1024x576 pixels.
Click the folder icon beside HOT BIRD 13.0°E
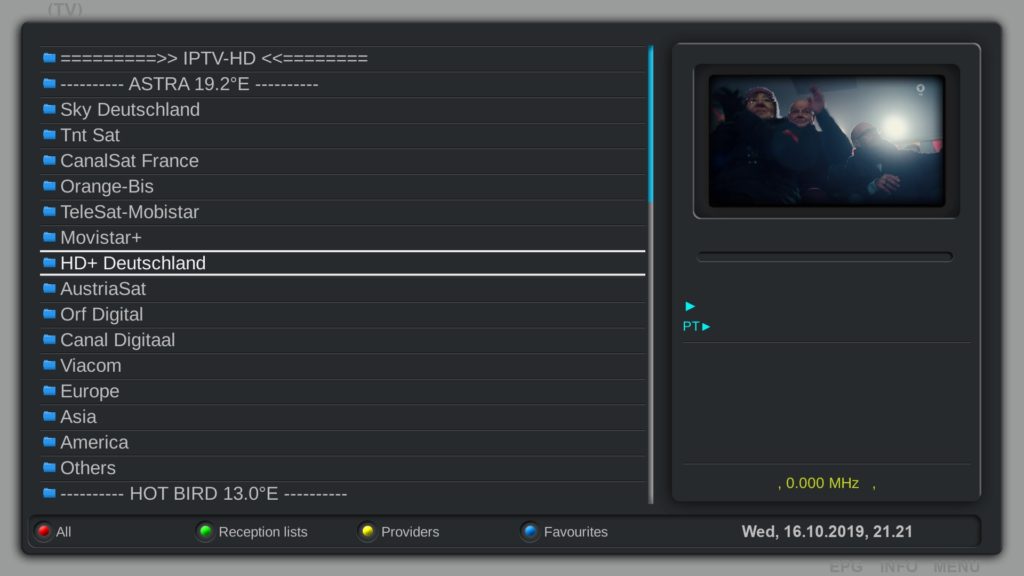click(x=49, y=493)
